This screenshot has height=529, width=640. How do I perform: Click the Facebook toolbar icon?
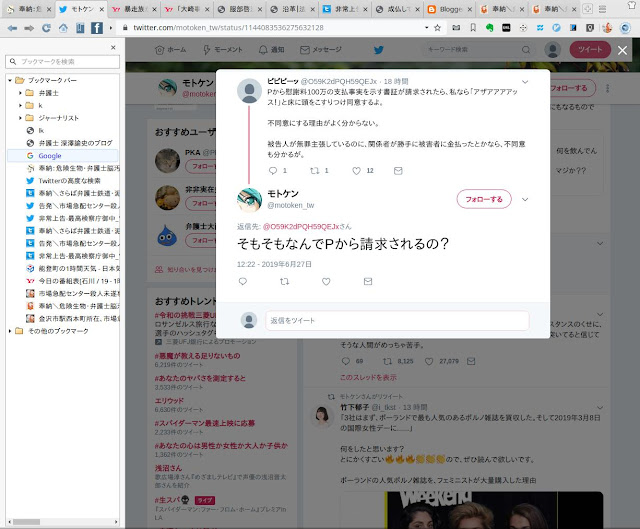pos(97,28)
